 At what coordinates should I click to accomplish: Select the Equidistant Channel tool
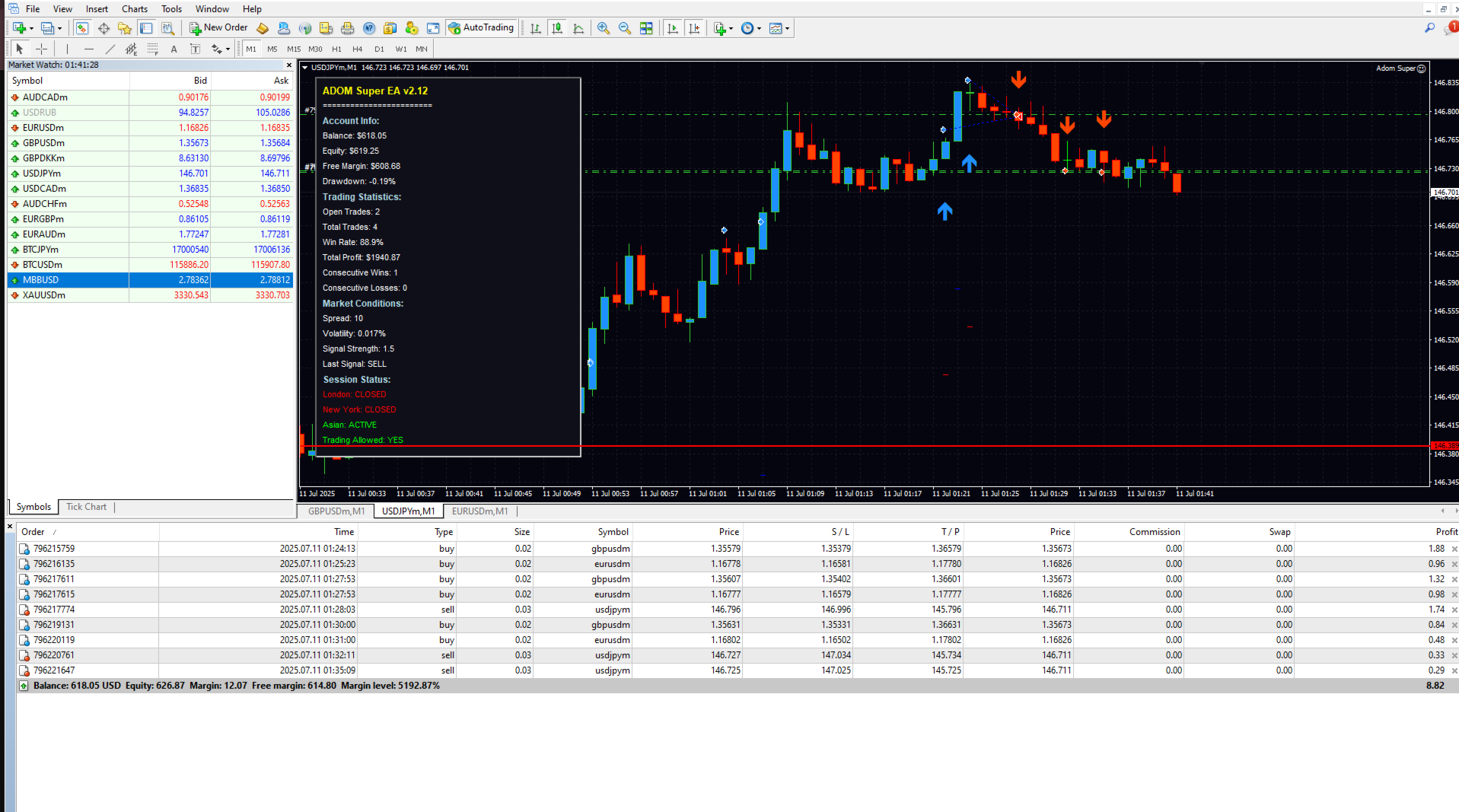(x=131, y=49)
